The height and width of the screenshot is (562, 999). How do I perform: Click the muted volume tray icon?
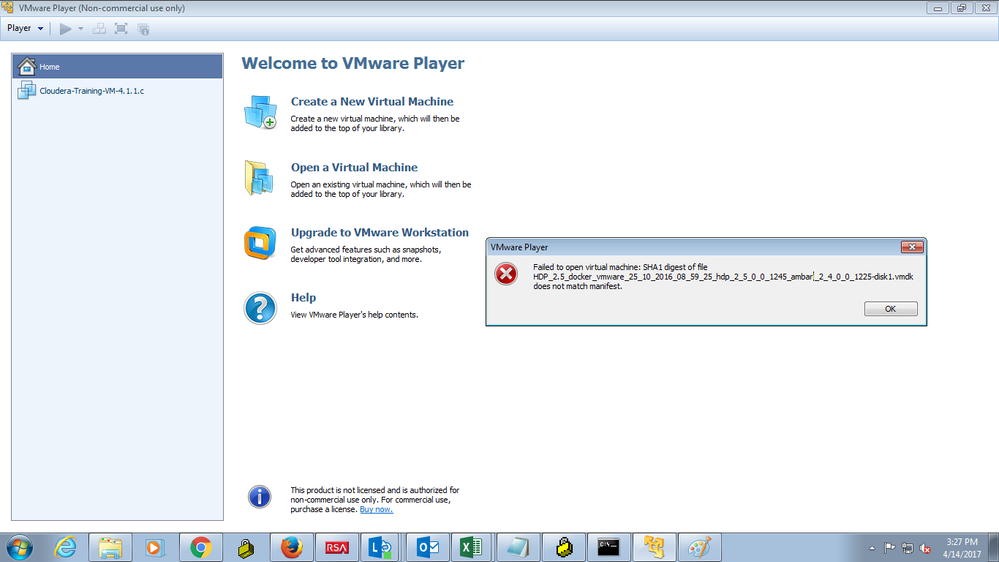926,548
